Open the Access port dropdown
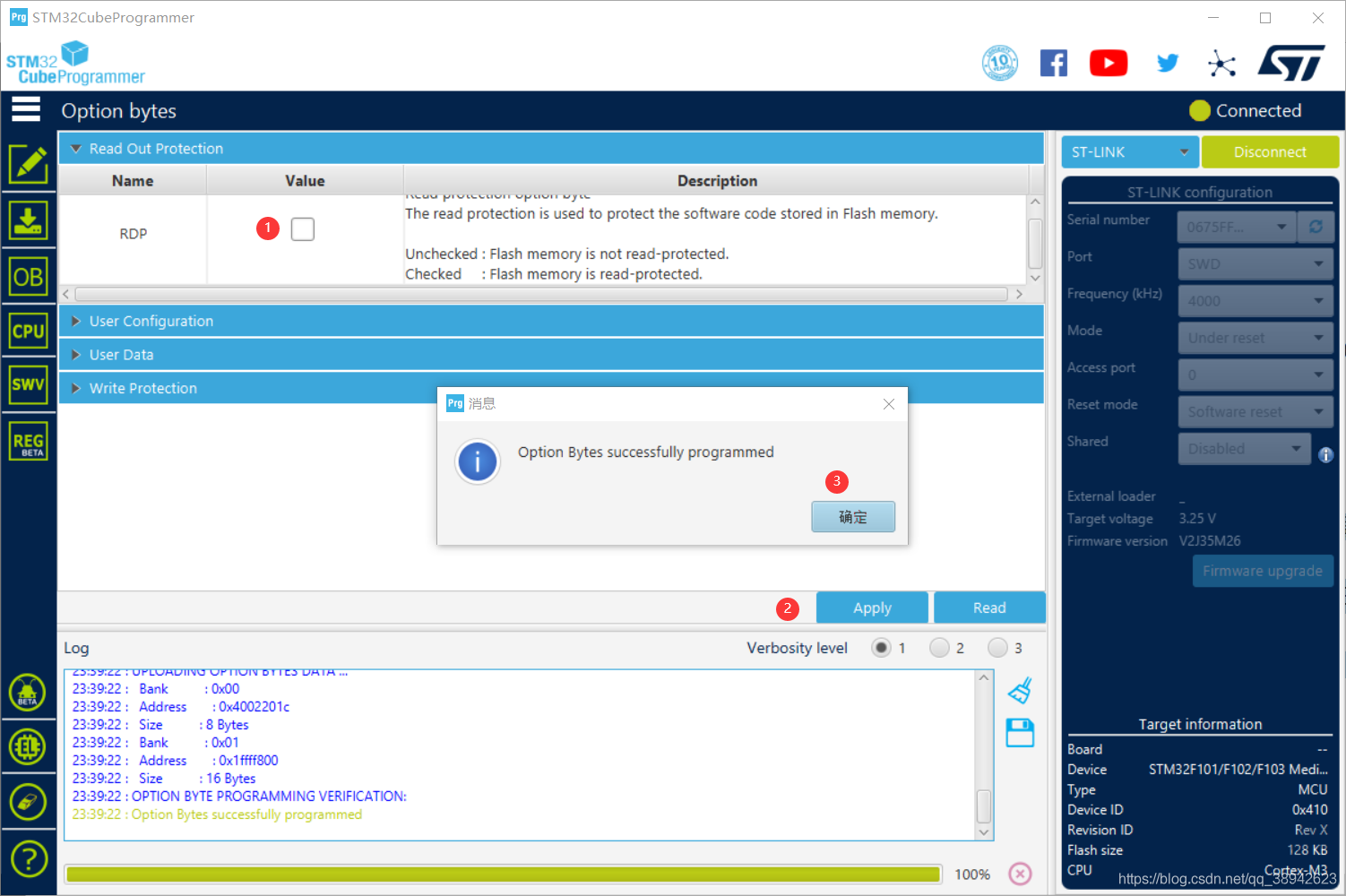 (1255, 375)
